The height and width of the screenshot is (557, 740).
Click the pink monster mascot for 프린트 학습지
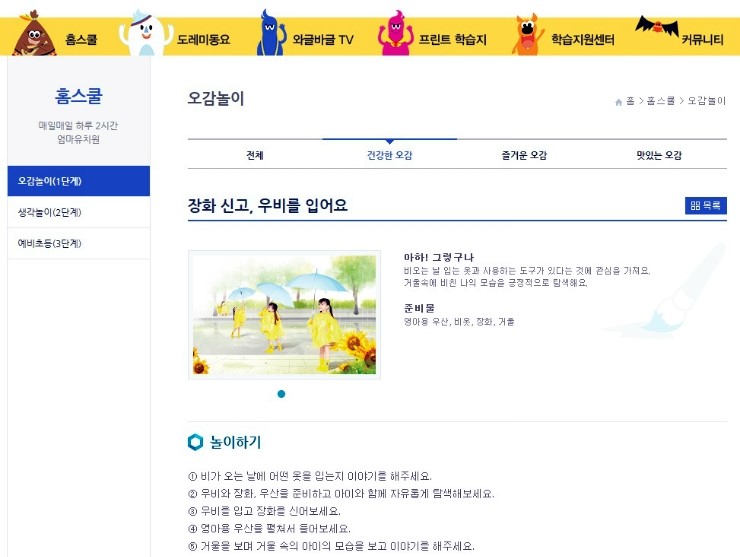tap(395, 33)
